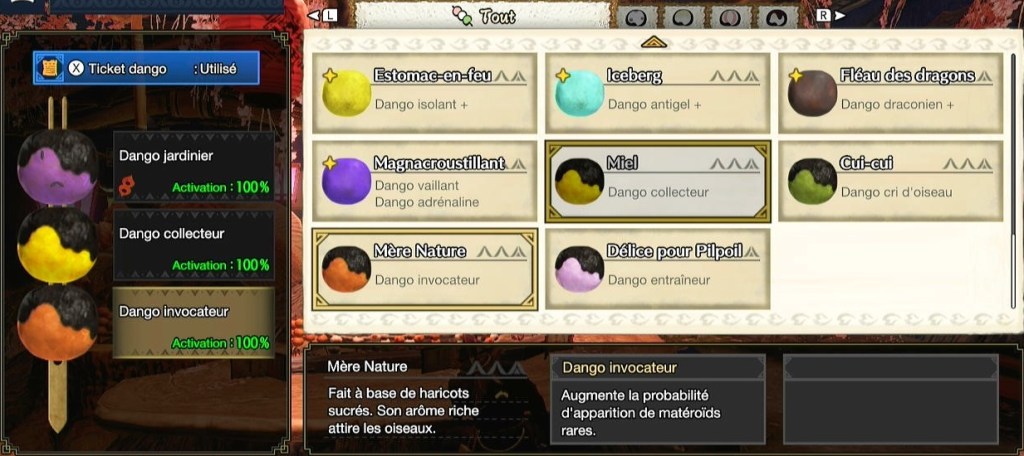
Task: Open the Tout tab
Action: tap(483, 16)
